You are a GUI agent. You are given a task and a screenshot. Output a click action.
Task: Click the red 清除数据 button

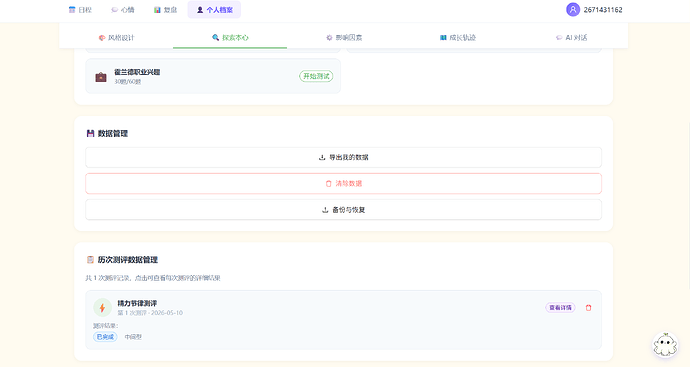[x=343, y=184]
